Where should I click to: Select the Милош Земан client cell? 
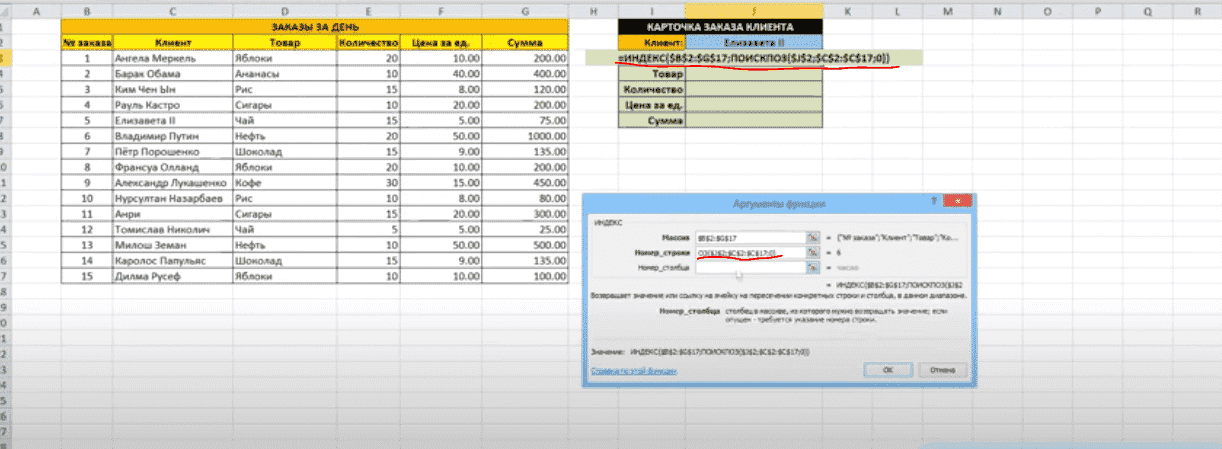pyautogui.click(x=173, y=246)
